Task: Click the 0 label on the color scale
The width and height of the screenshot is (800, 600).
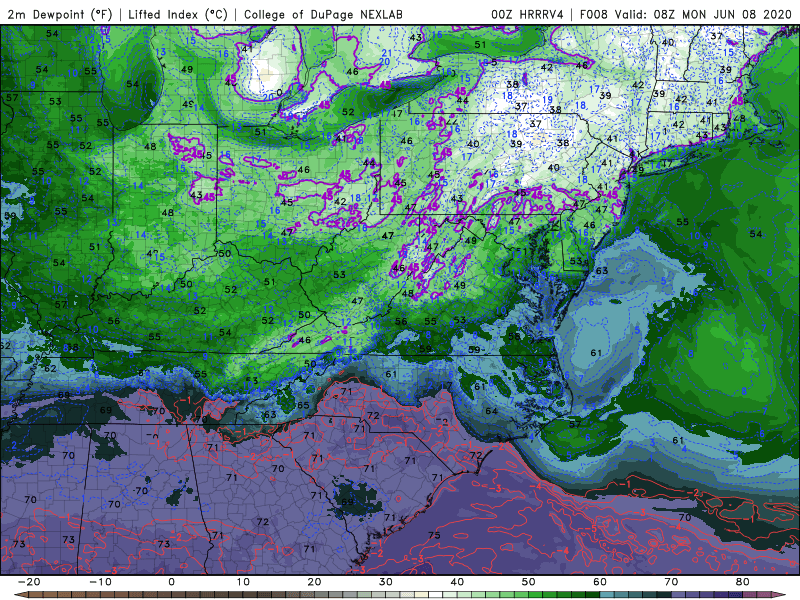Action: [x=171, y=582]
